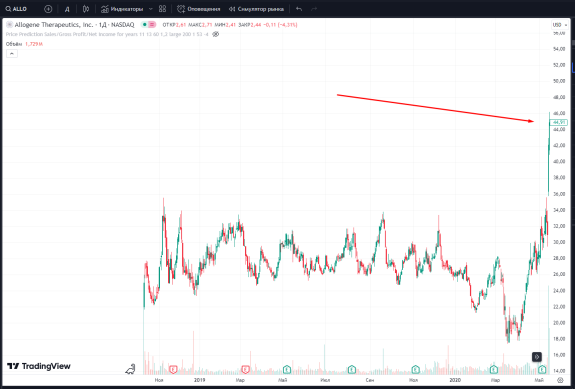Open Оповещения alerts panel
Screen dimensions: 575x389
[198, 9]
